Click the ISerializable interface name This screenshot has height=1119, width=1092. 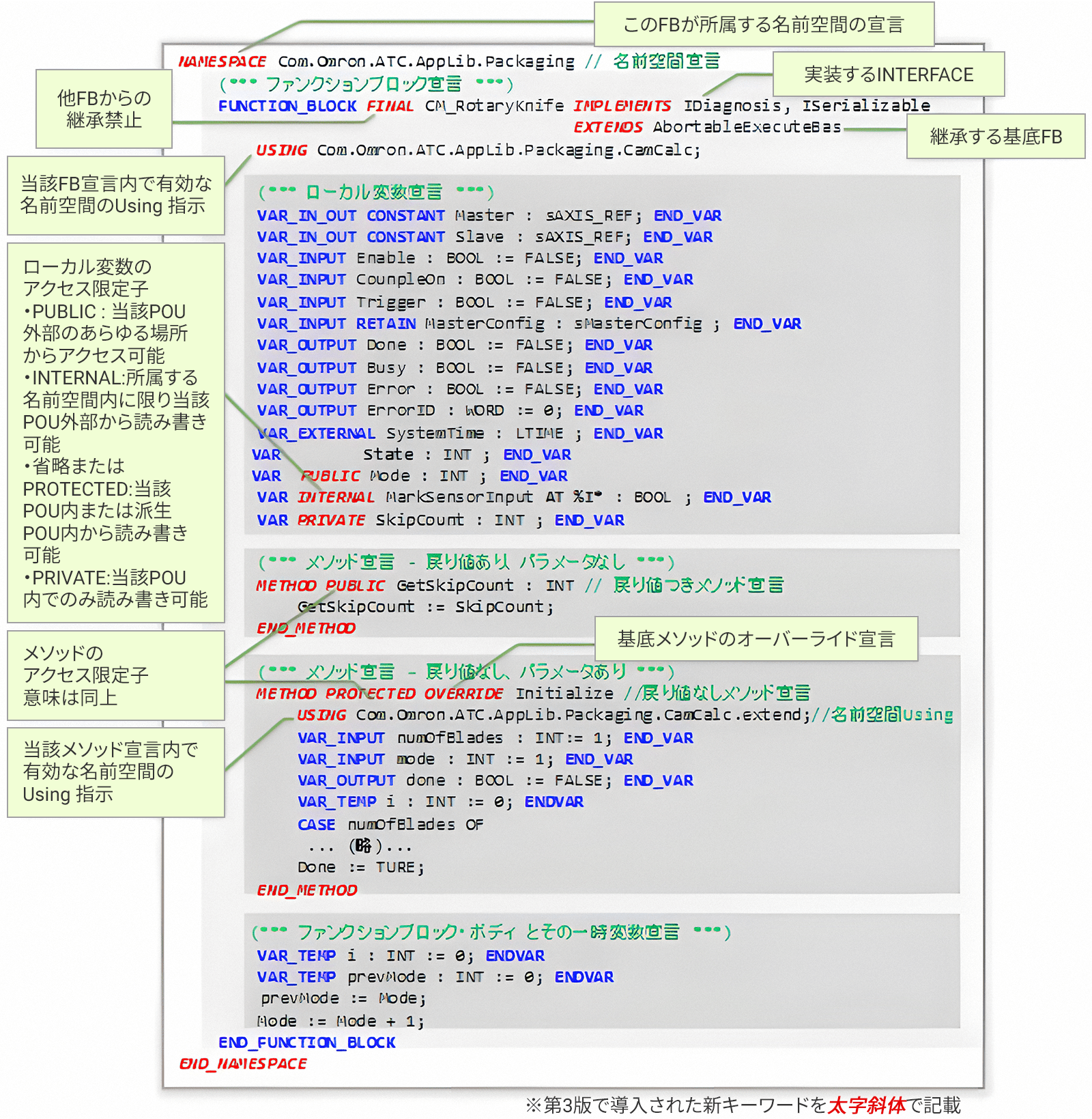click(865, 106)
